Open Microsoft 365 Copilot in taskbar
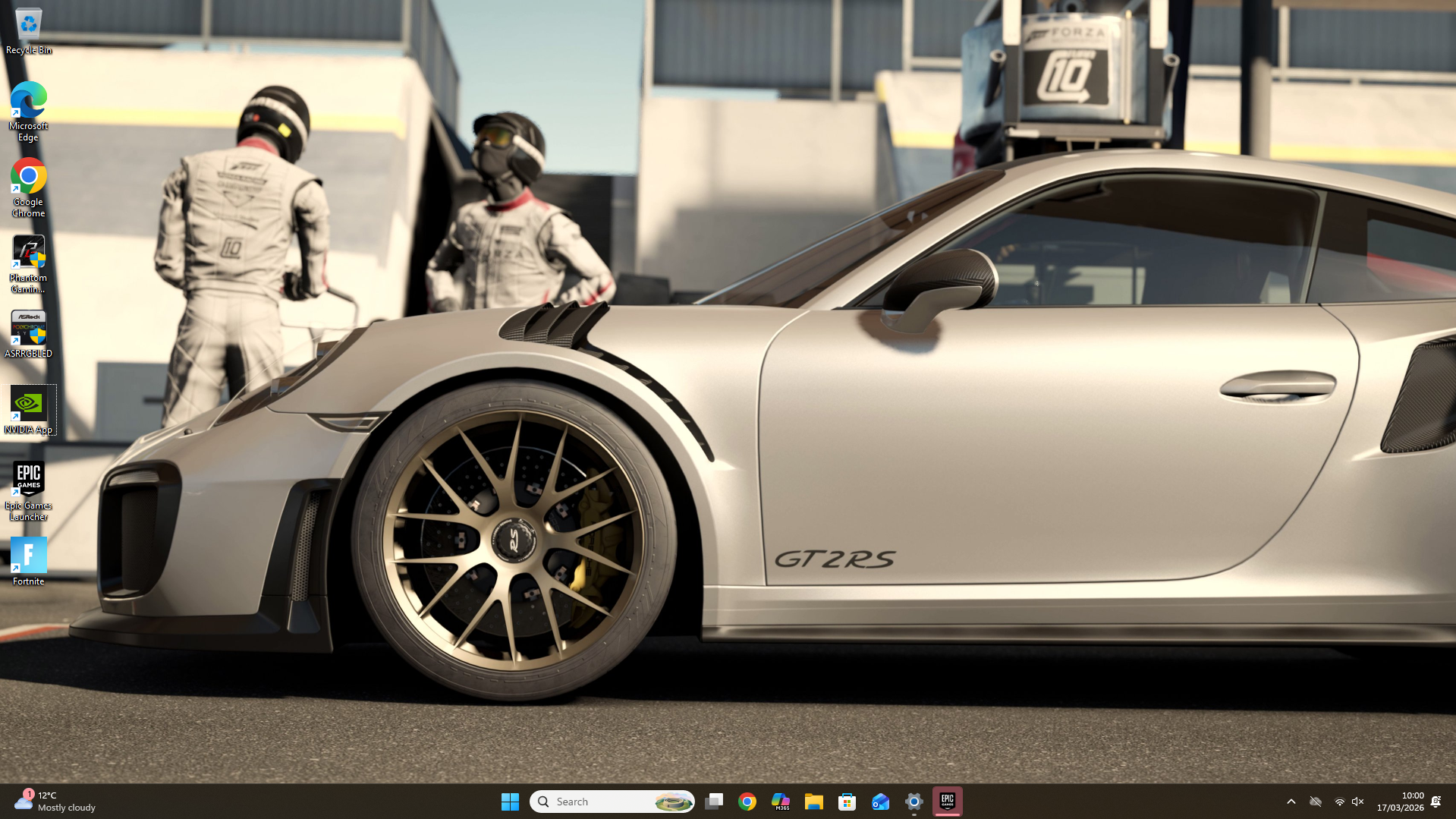The width and height of the screenshot is (1456, 819). pos(781,802)
